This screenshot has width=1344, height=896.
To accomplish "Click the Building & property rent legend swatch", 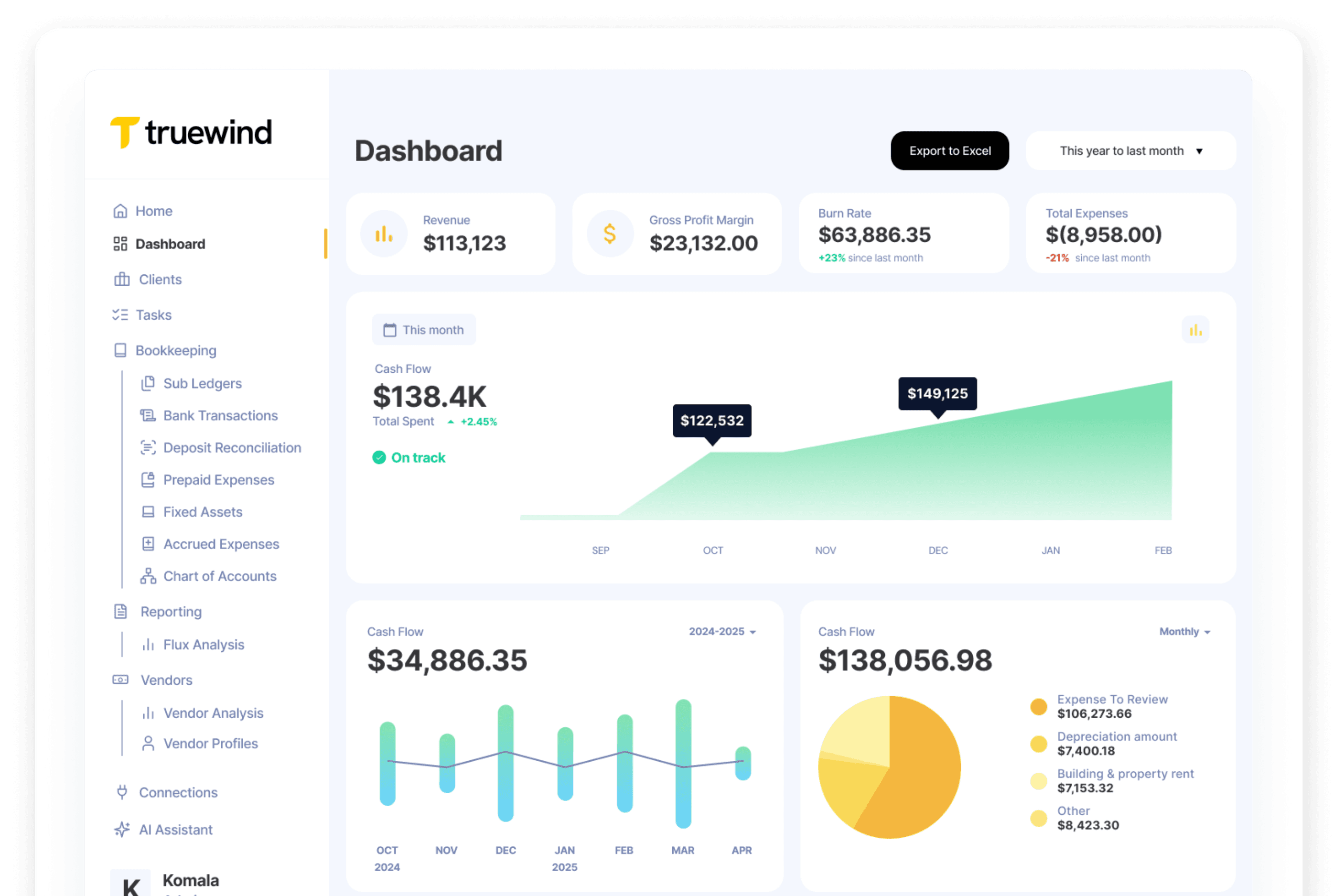I will coord(1038,780).
